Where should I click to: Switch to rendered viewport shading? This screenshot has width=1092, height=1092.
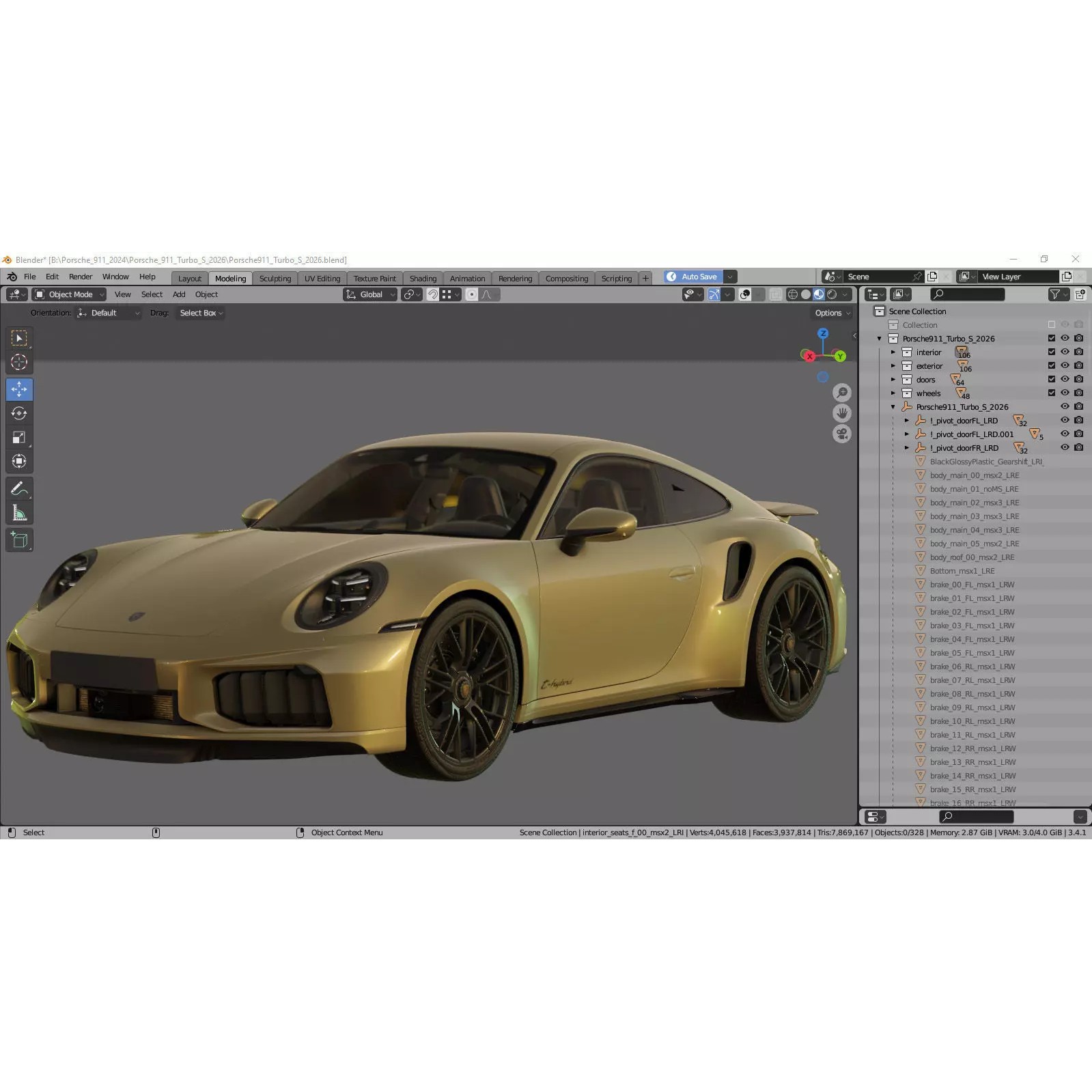click(x=832, y=294)
